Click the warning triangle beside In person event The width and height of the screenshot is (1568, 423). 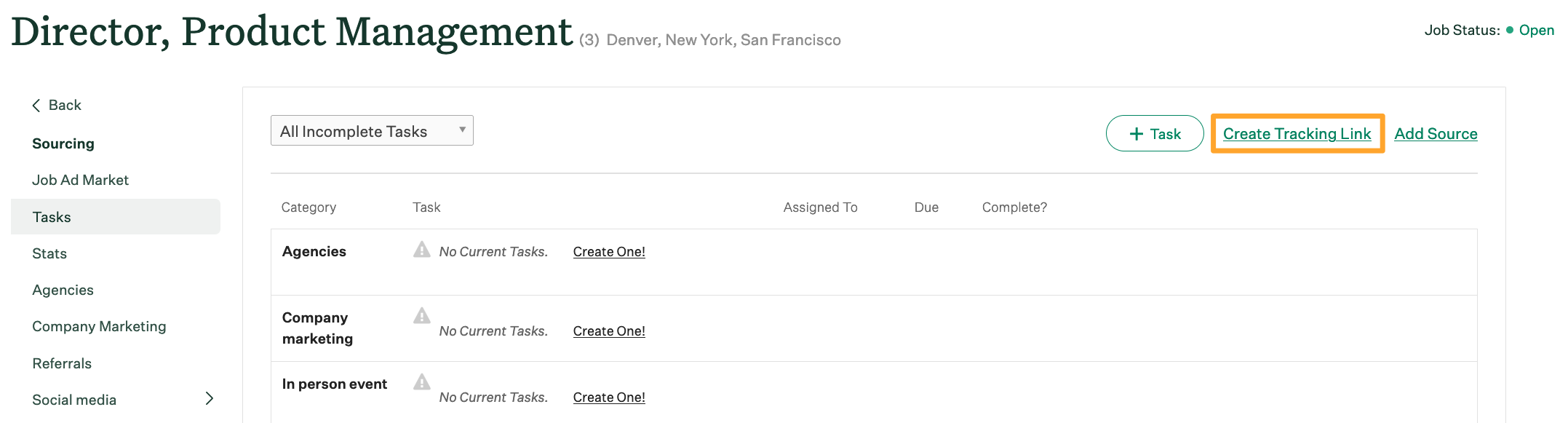pyautogui.click(x=422, y=382)
